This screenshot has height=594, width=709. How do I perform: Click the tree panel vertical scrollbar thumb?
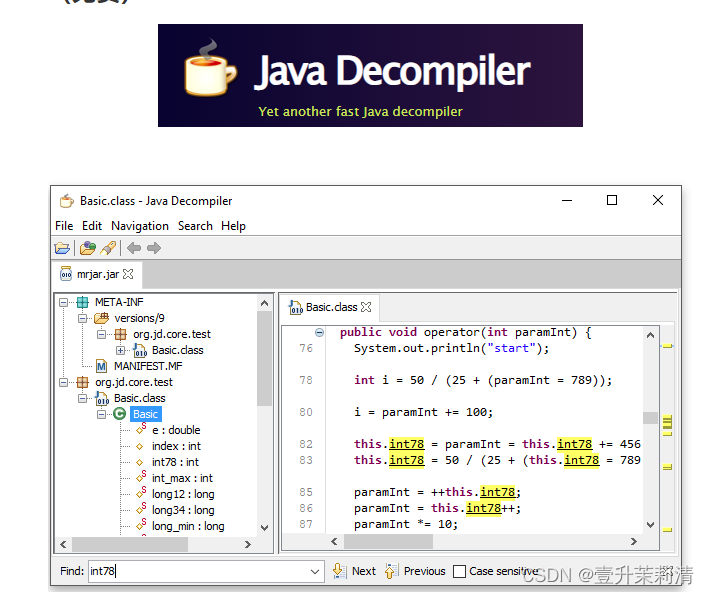[x=264, y=358]
